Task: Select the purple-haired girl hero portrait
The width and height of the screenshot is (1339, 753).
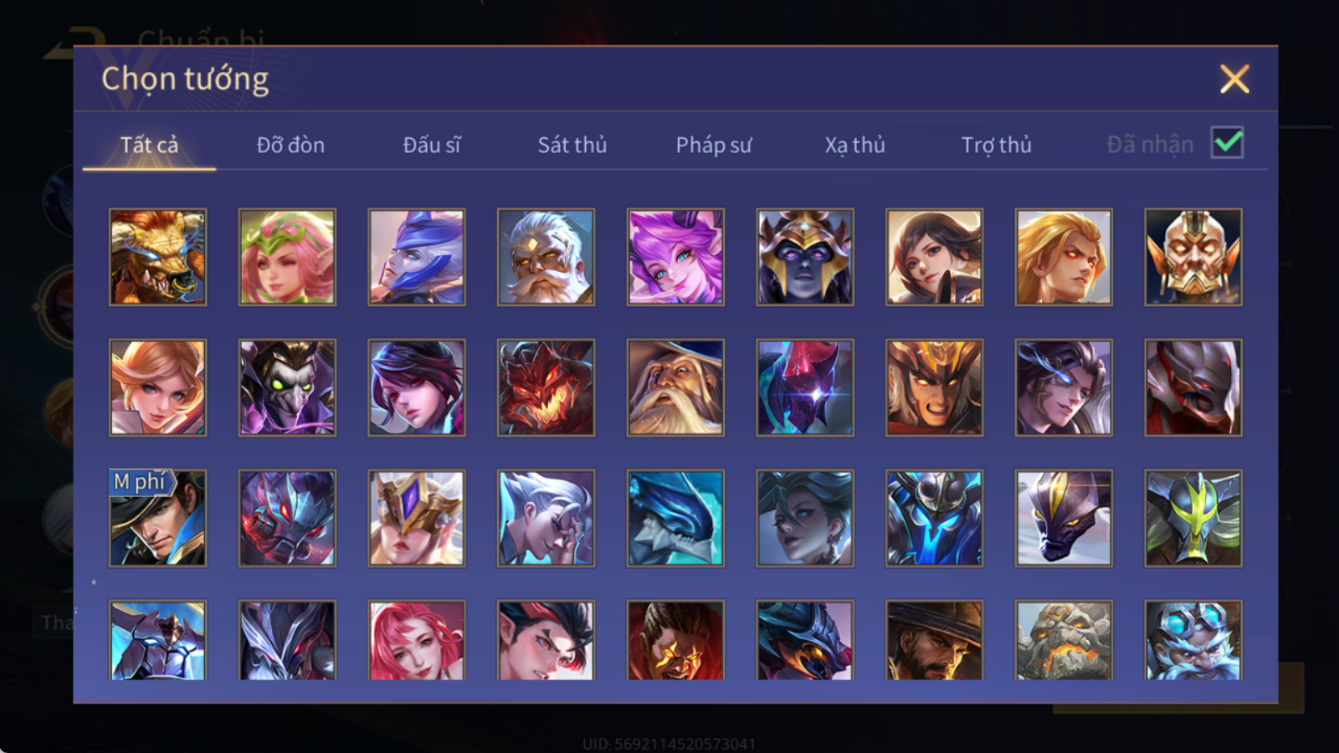Action: [x=675, y=257]
